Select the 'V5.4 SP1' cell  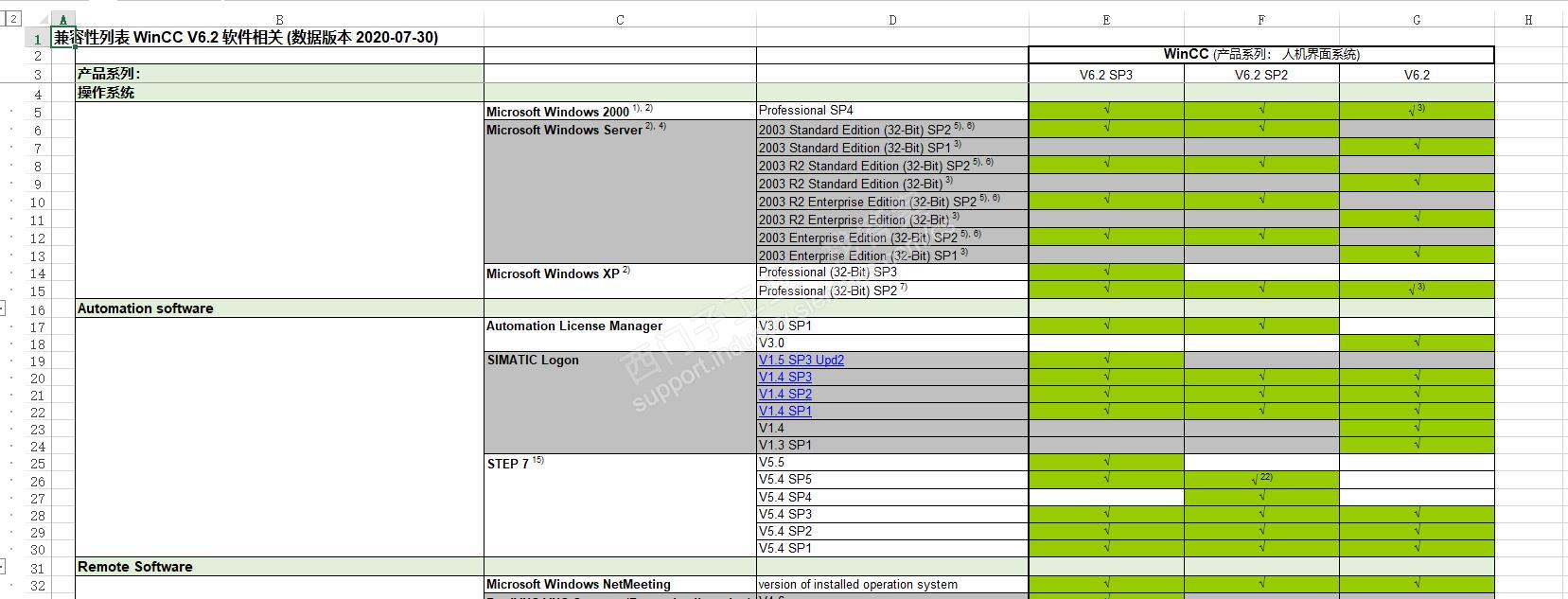[x=892, y=548]
